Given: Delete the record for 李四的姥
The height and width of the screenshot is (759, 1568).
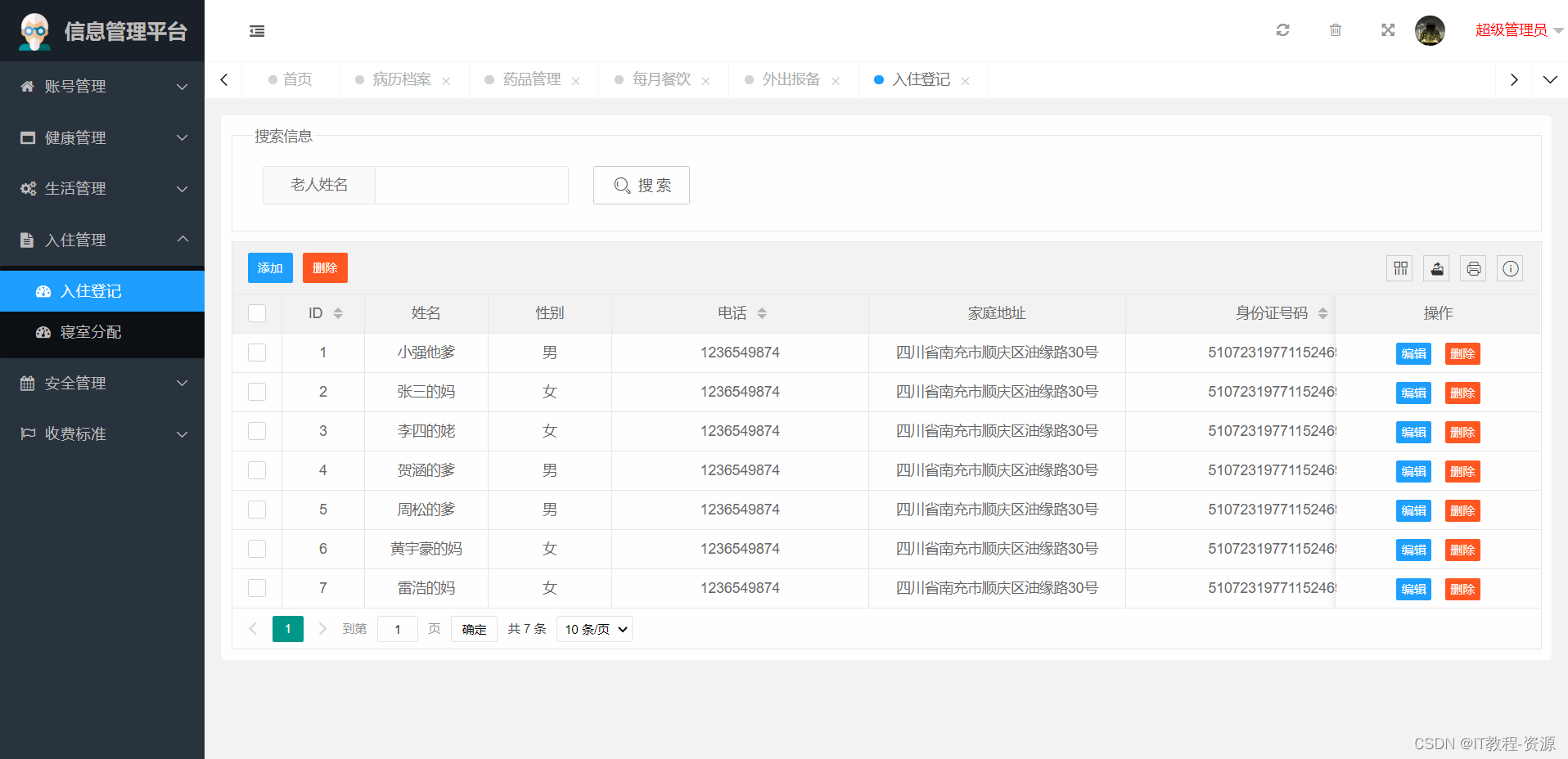Looking at the screenshot, I should (x=1462, y=432).
